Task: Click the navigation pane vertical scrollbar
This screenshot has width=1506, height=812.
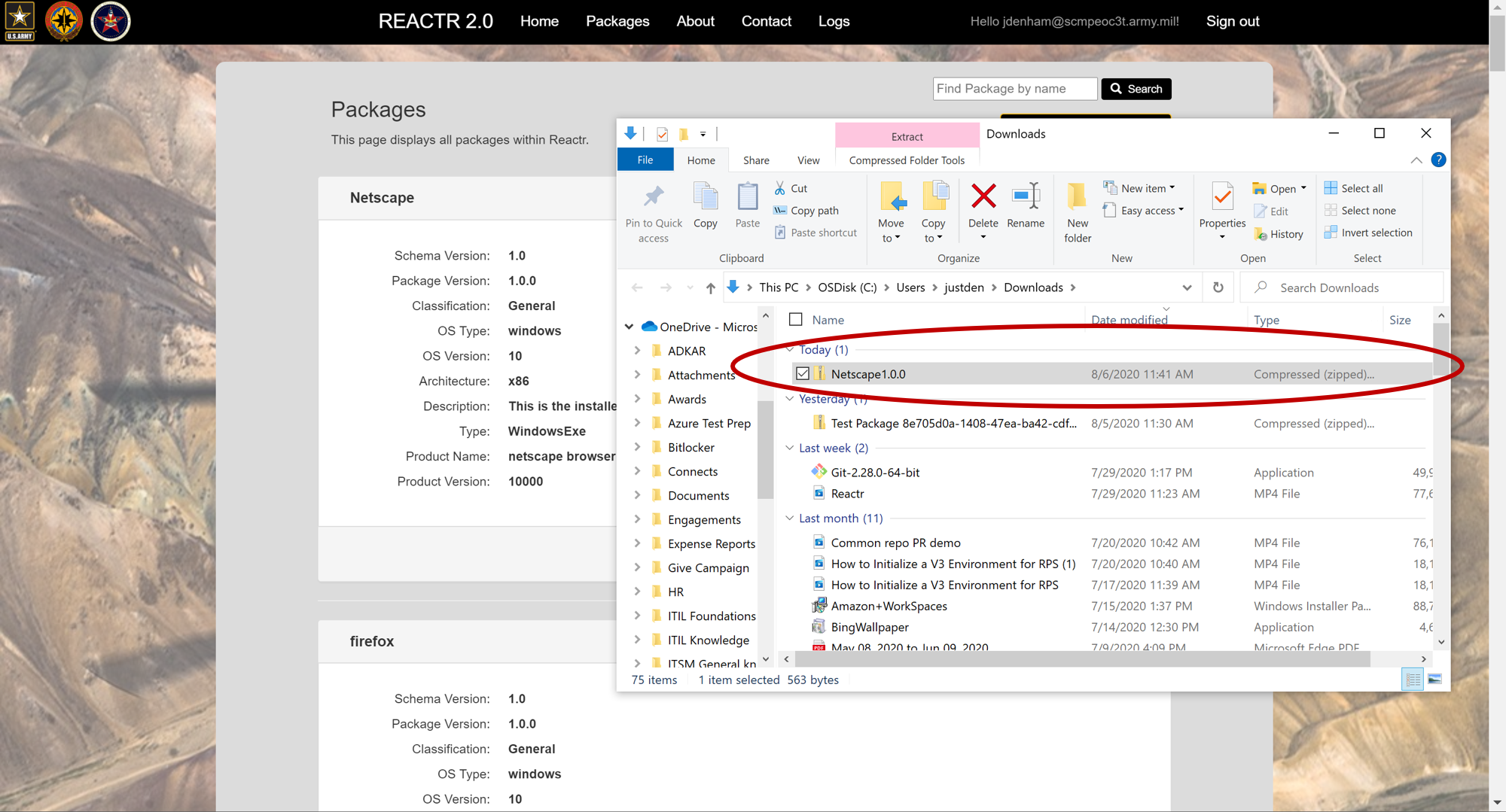Action: tap(765, 449)
